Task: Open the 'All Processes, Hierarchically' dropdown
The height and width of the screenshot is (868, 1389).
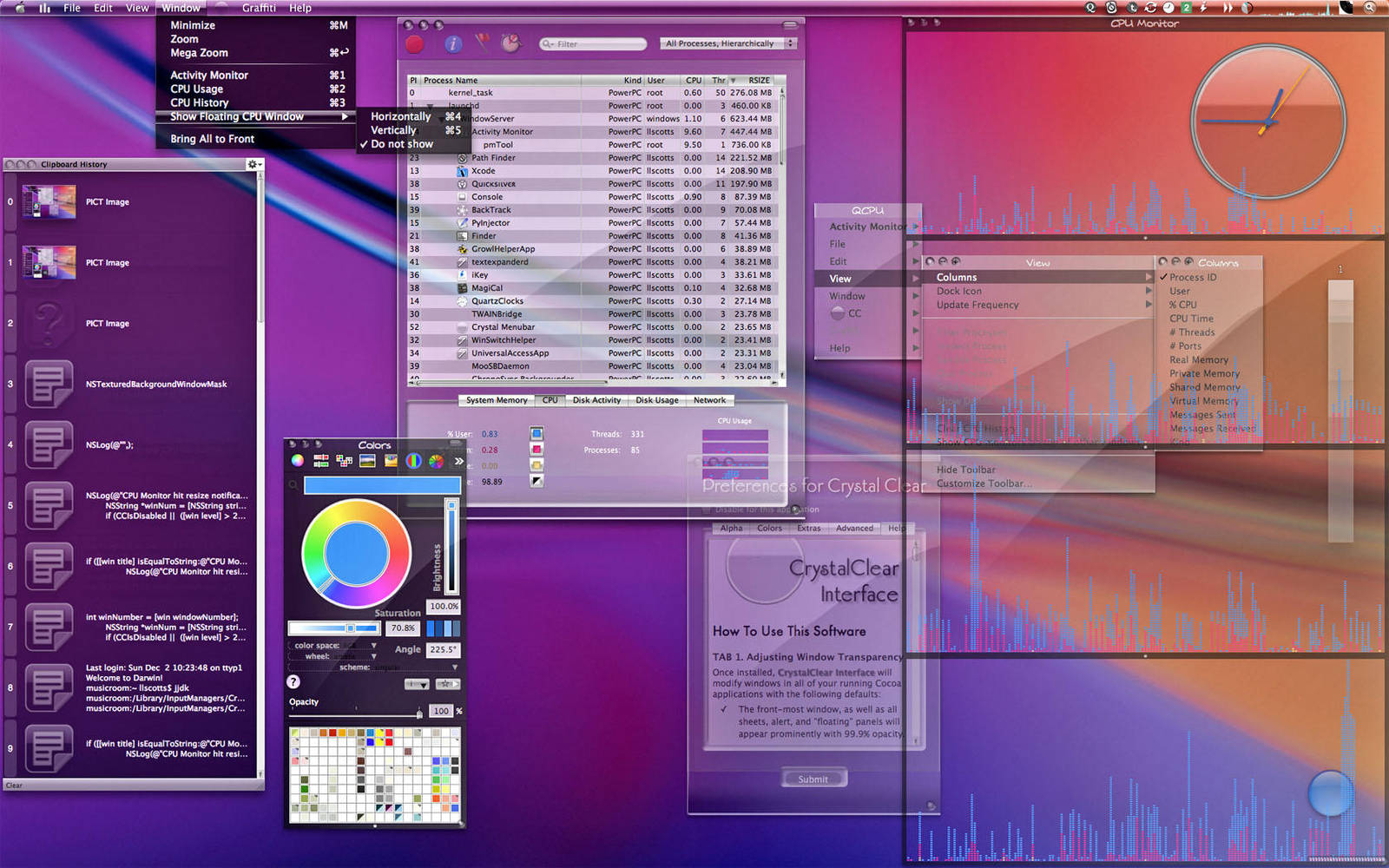Action: point(727,43)
